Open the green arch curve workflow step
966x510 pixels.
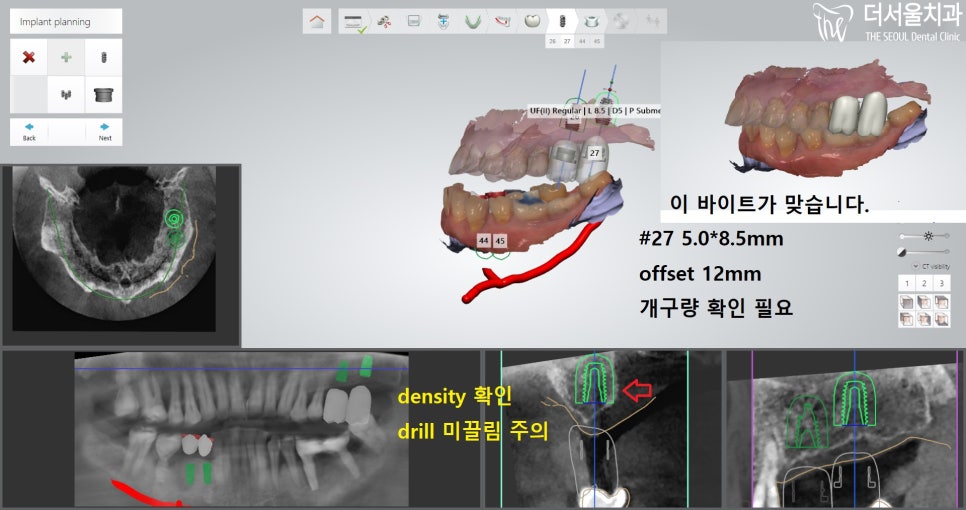coord(473,21)
